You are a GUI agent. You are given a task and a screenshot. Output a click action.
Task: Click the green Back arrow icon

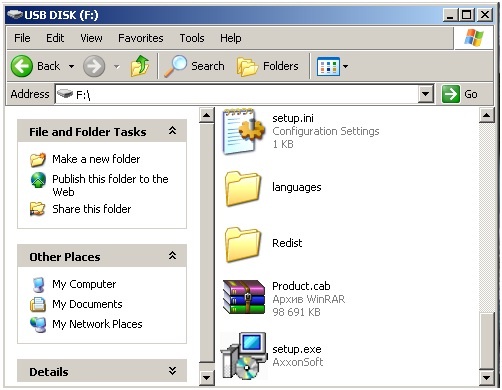22,66
